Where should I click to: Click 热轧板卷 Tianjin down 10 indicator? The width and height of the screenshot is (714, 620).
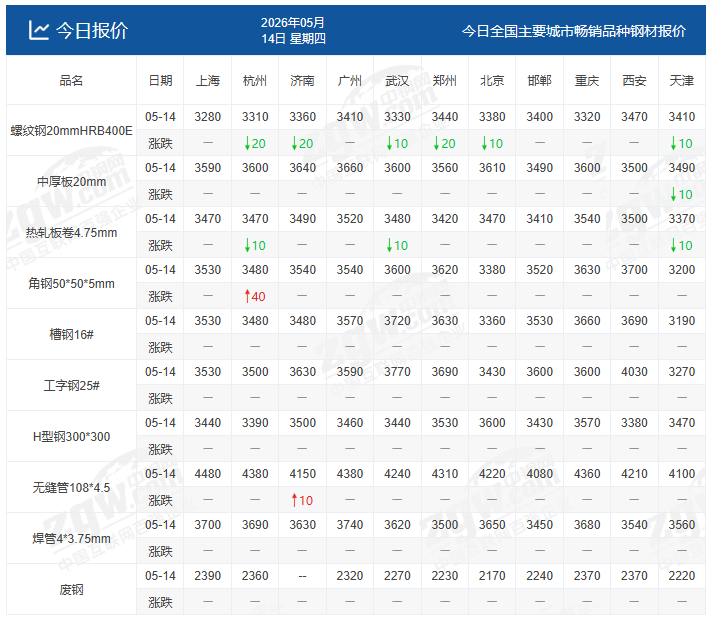(x=682, y=246)
